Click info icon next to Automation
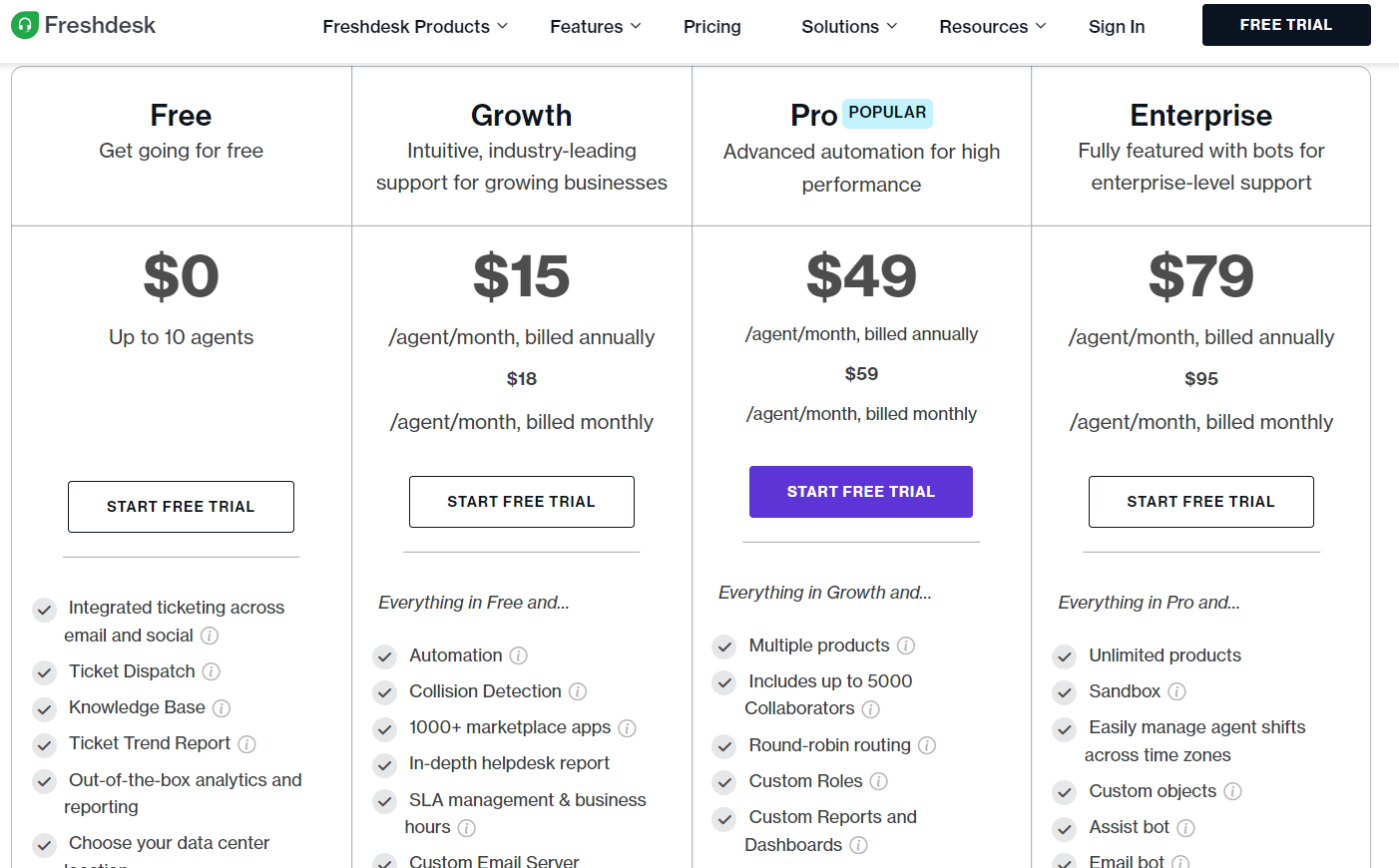Screen dimensions: 1399x868 point(519,655)
